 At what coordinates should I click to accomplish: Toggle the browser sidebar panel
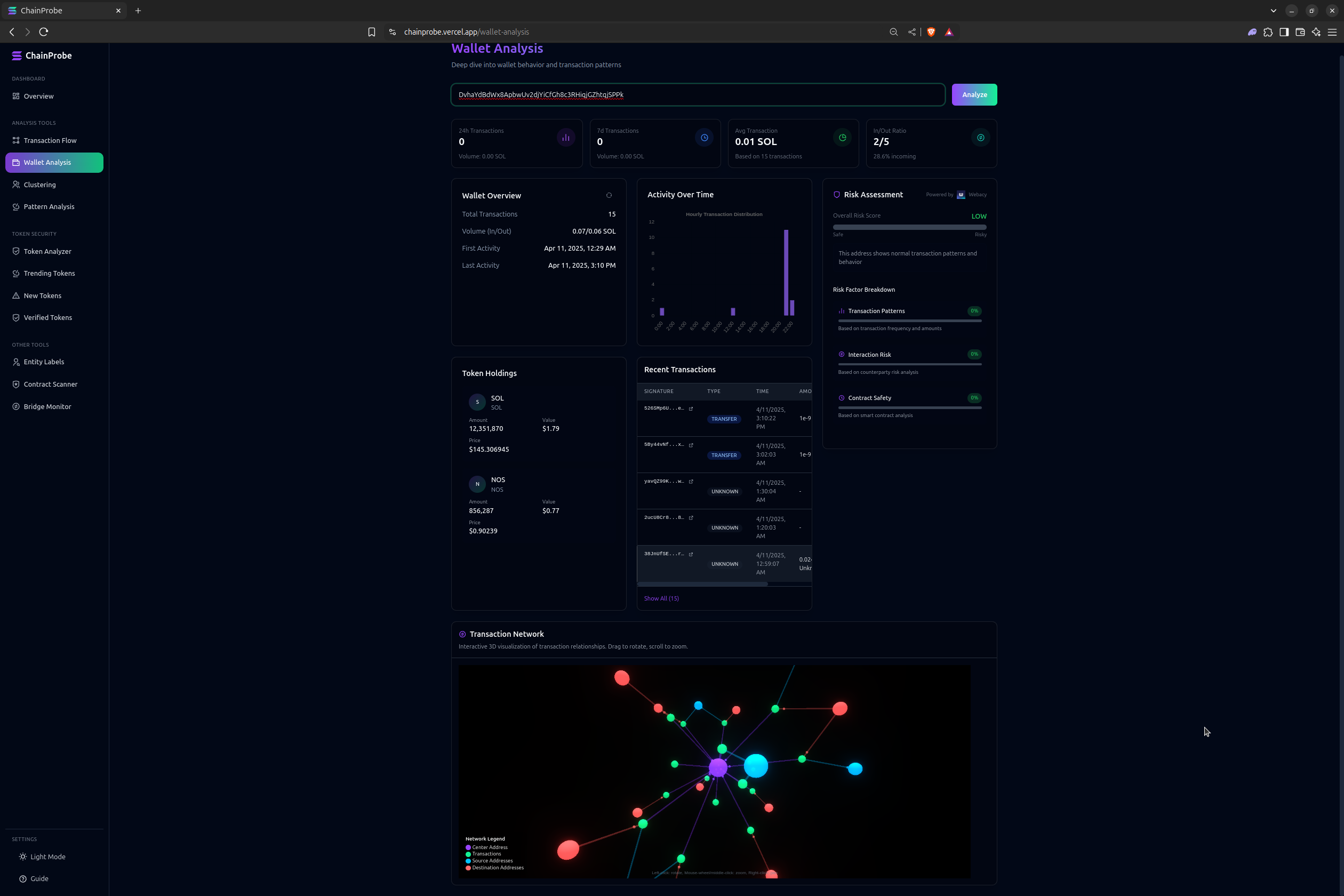coord(1284,32)
